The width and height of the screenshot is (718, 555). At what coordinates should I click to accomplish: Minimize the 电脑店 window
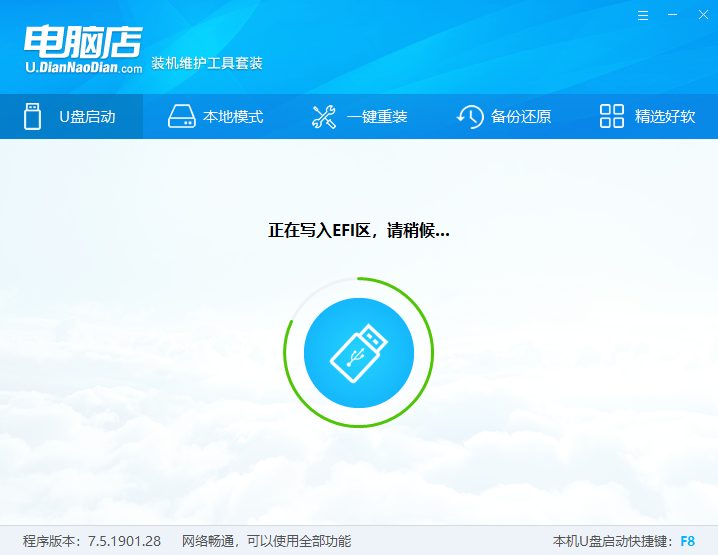point(670,17)
